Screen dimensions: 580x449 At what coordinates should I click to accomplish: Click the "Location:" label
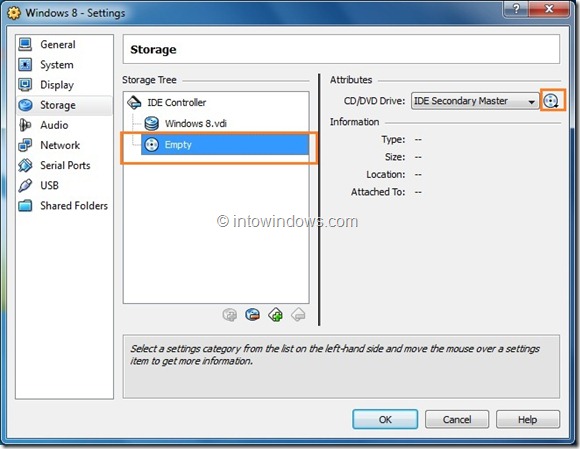pos(385,174)
